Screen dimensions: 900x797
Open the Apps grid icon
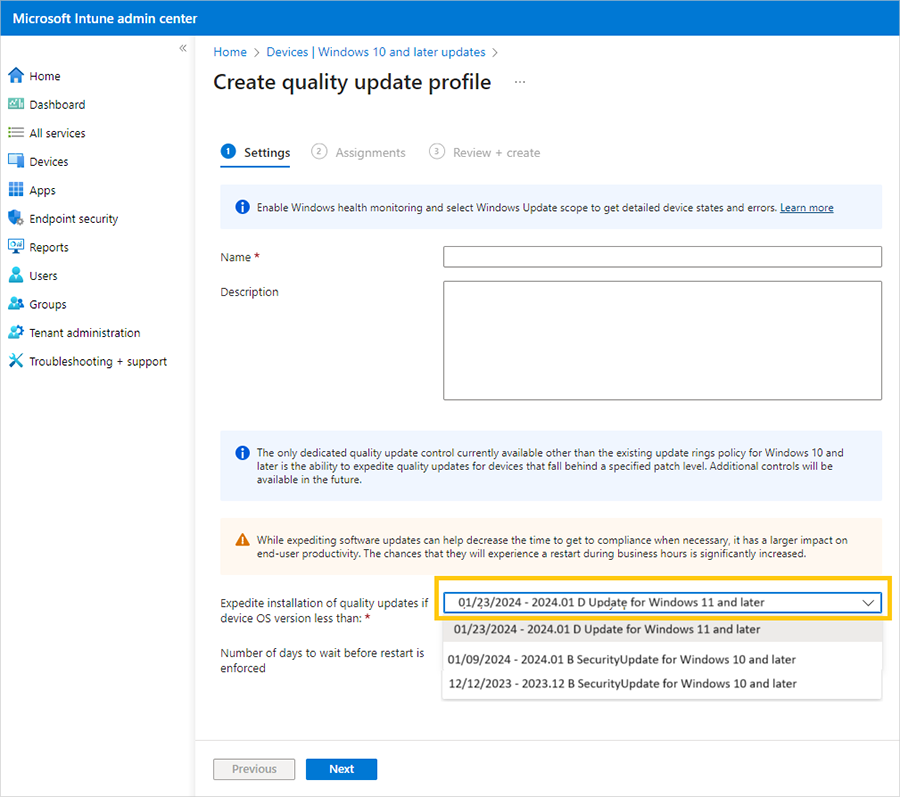click(x=16, y=190)
